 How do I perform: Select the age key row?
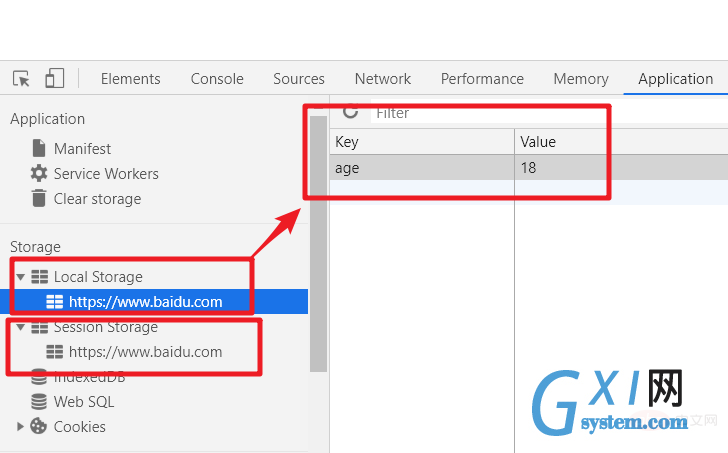(529, 168)
